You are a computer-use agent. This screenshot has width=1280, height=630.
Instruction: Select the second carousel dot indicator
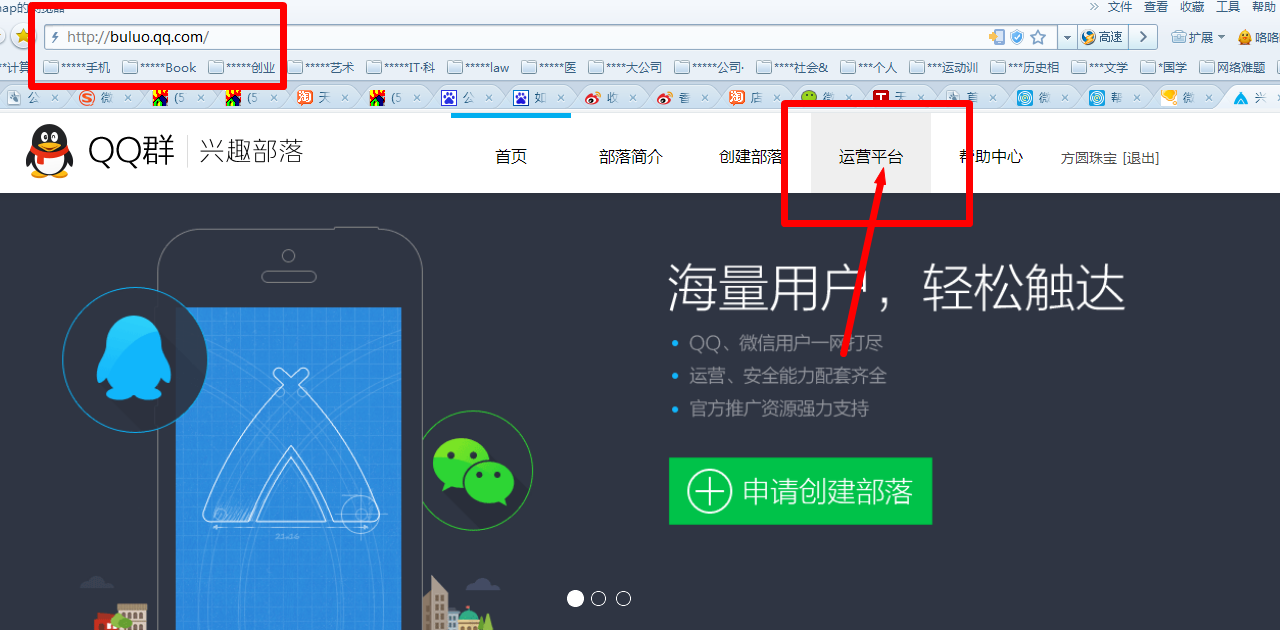pyautogui.click(x=598, y=598)
